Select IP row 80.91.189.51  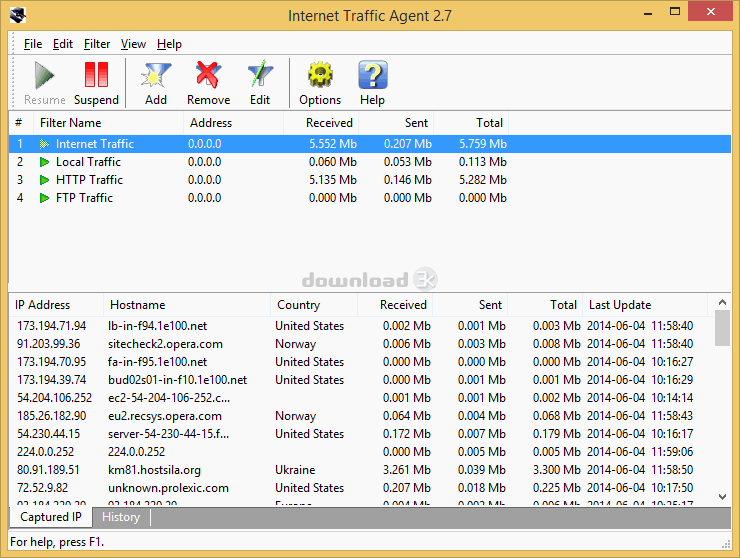[362, 470]
